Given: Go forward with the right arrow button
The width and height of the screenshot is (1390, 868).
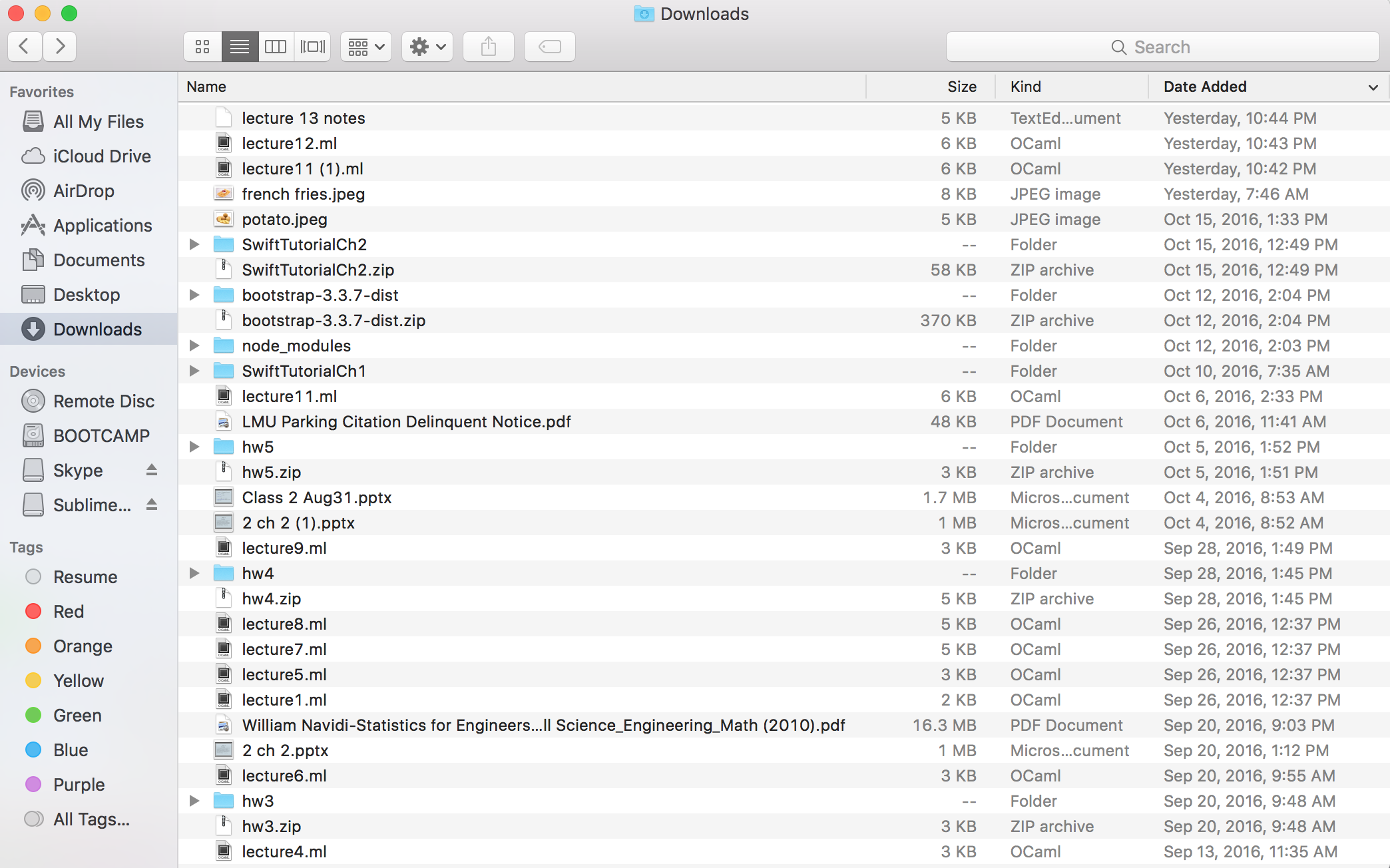Looking at the screenshot, I should click(60, 47).
